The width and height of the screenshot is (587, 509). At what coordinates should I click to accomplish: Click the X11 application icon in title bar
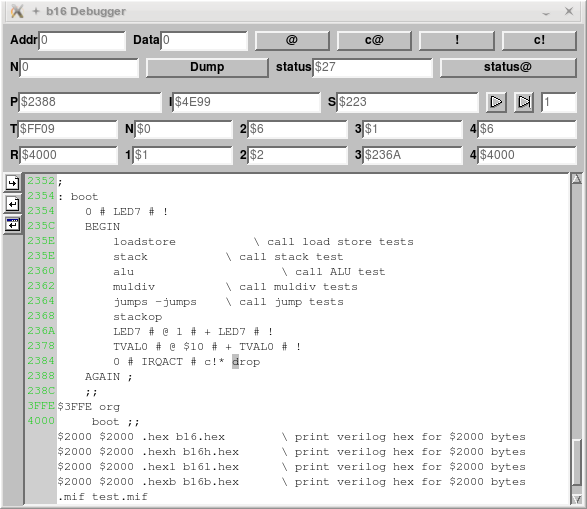(x=17, y=11)
